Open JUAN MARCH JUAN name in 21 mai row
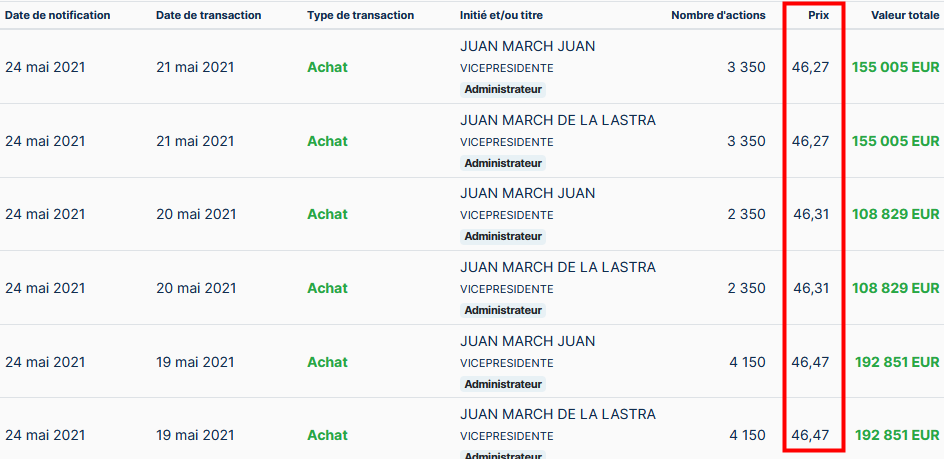The height and width of the screenshot is (459, 944). (527, 47)
